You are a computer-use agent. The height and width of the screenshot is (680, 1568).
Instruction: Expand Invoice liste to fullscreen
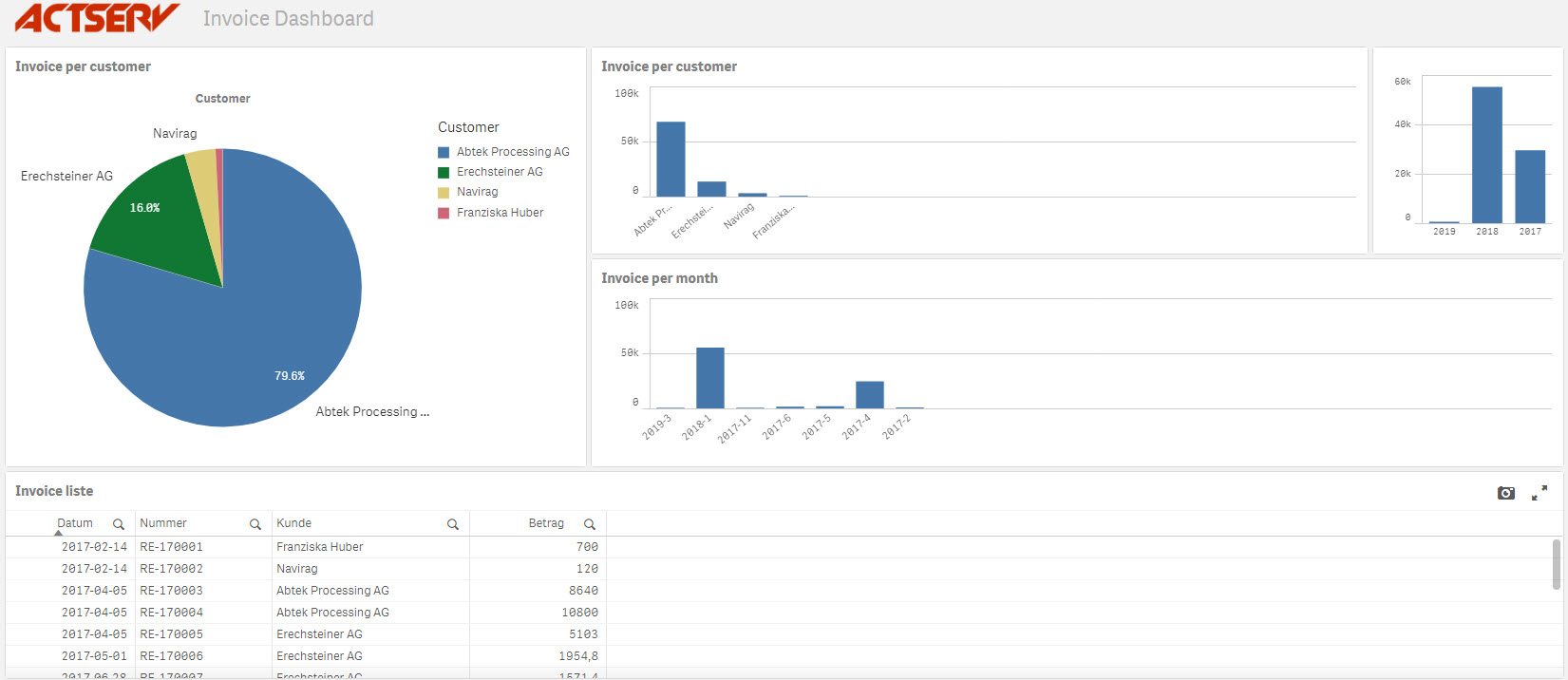click(1540, 493)
